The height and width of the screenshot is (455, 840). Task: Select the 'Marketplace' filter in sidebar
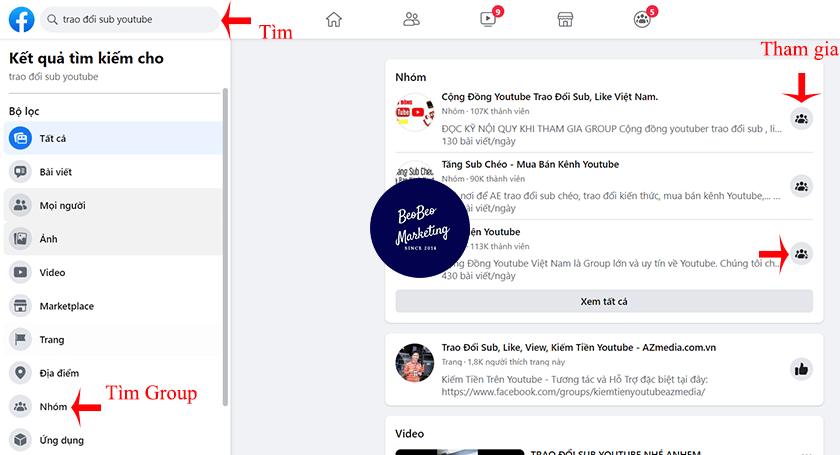tap(113, 306)
